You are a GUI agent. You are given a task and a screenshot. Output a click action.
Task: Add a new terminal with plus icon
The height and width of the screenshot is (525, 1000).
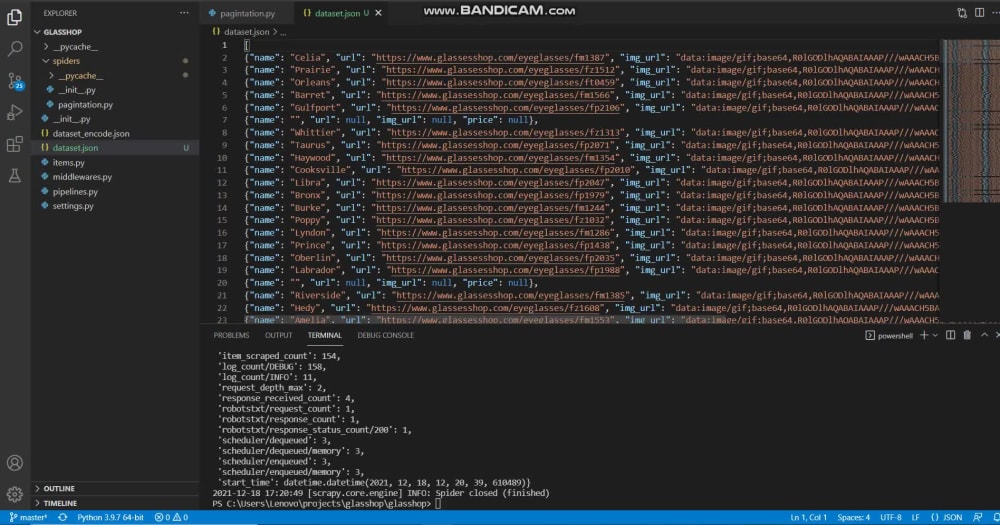coord(923,335)
